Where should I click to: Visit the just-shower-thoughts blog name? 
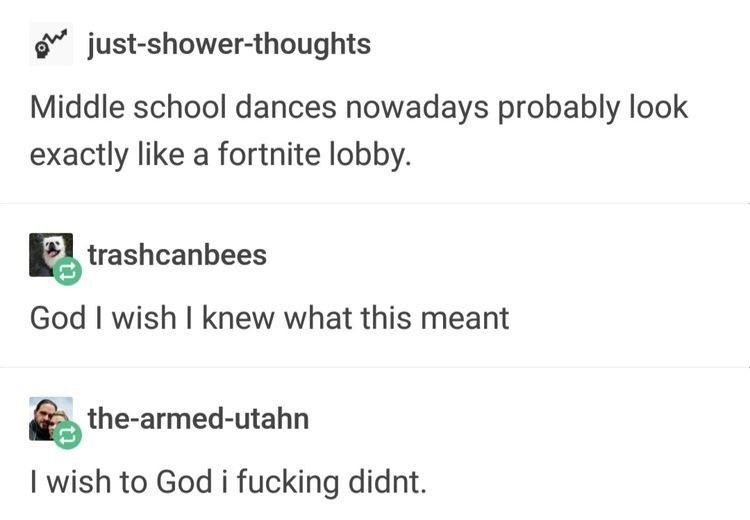coord(229,44)
